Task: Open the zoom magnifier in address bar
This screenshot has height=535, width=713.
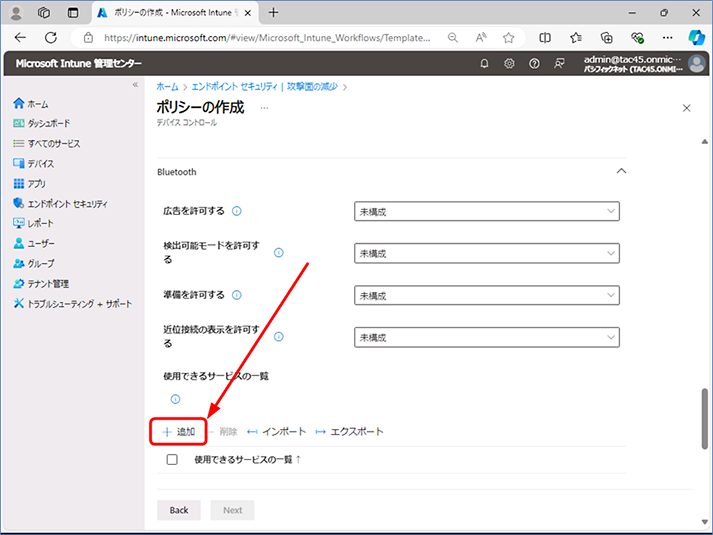Action: (x=452, y=38)
